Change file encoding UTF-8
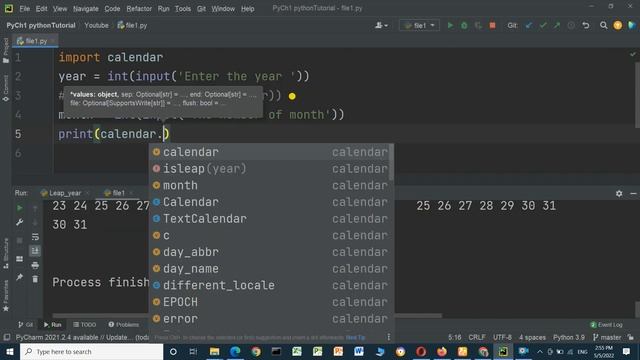 point(502,337)
